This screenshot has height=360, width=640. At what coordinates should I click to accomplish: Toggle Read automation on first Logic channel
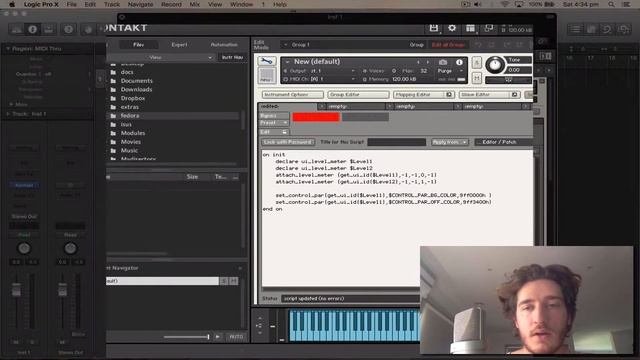click(24, 235)
